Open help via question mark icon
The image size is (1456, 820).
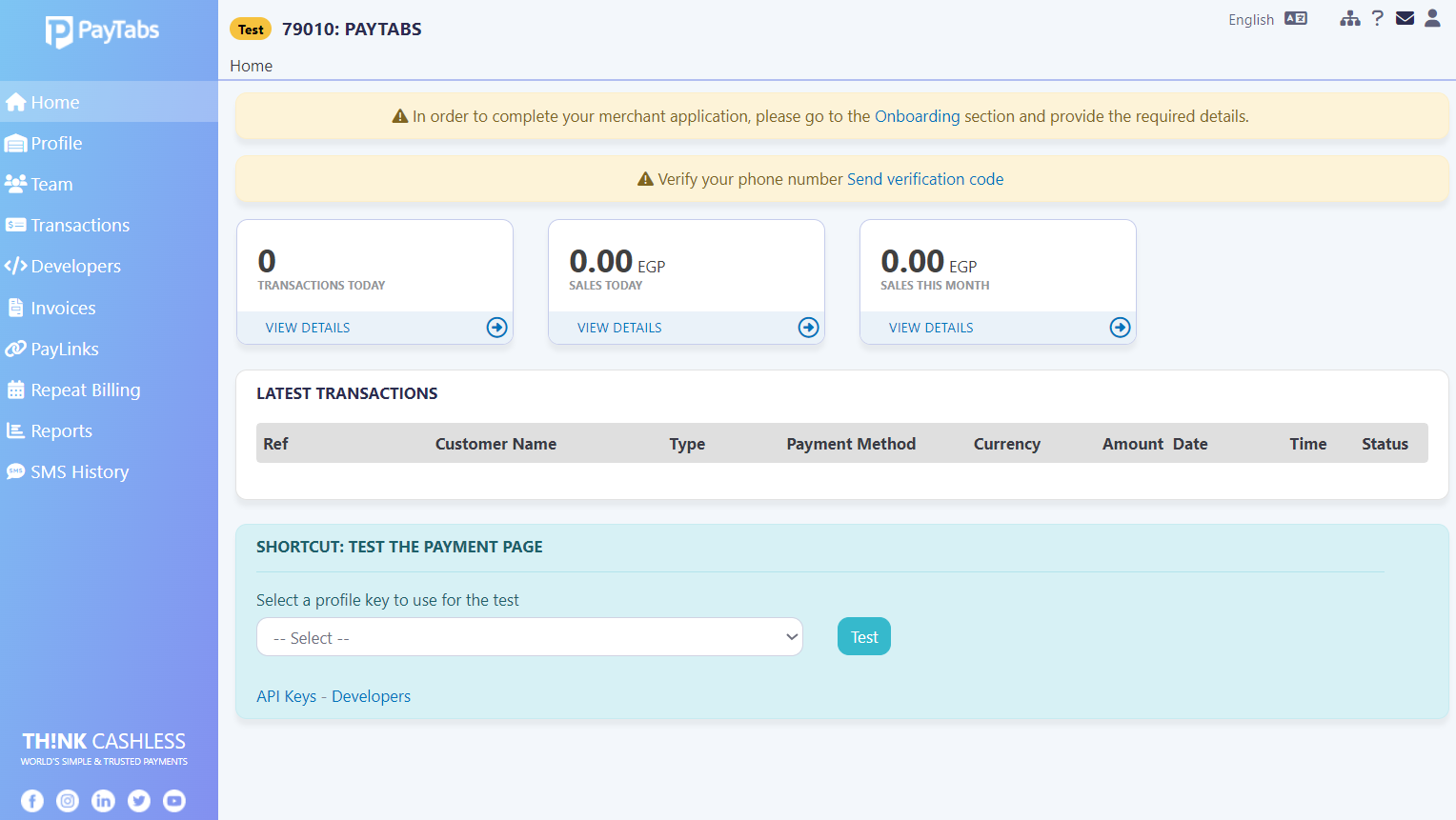pos(1377,18)
